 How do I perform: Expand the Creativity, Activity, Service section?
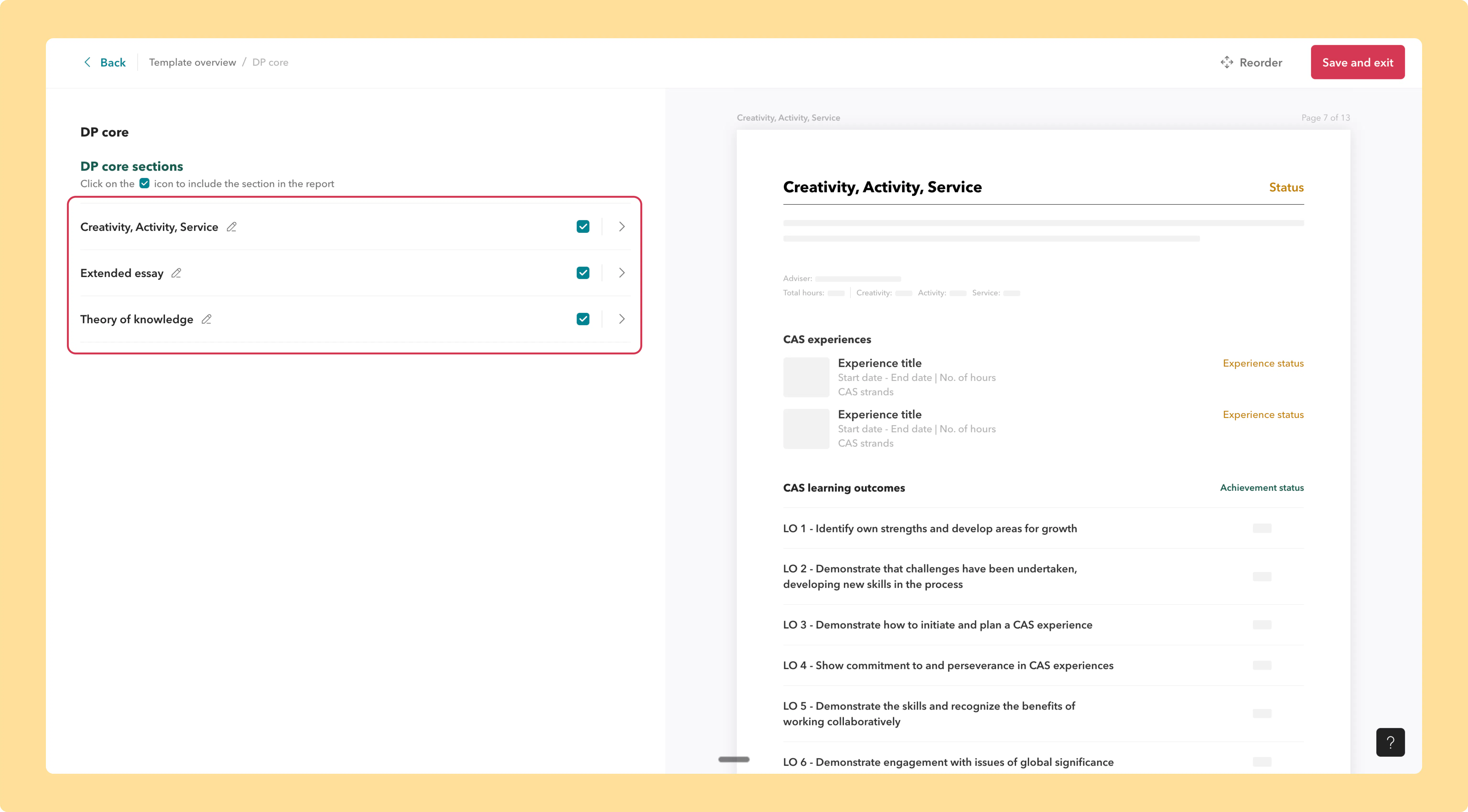click(x=622, y=227)
